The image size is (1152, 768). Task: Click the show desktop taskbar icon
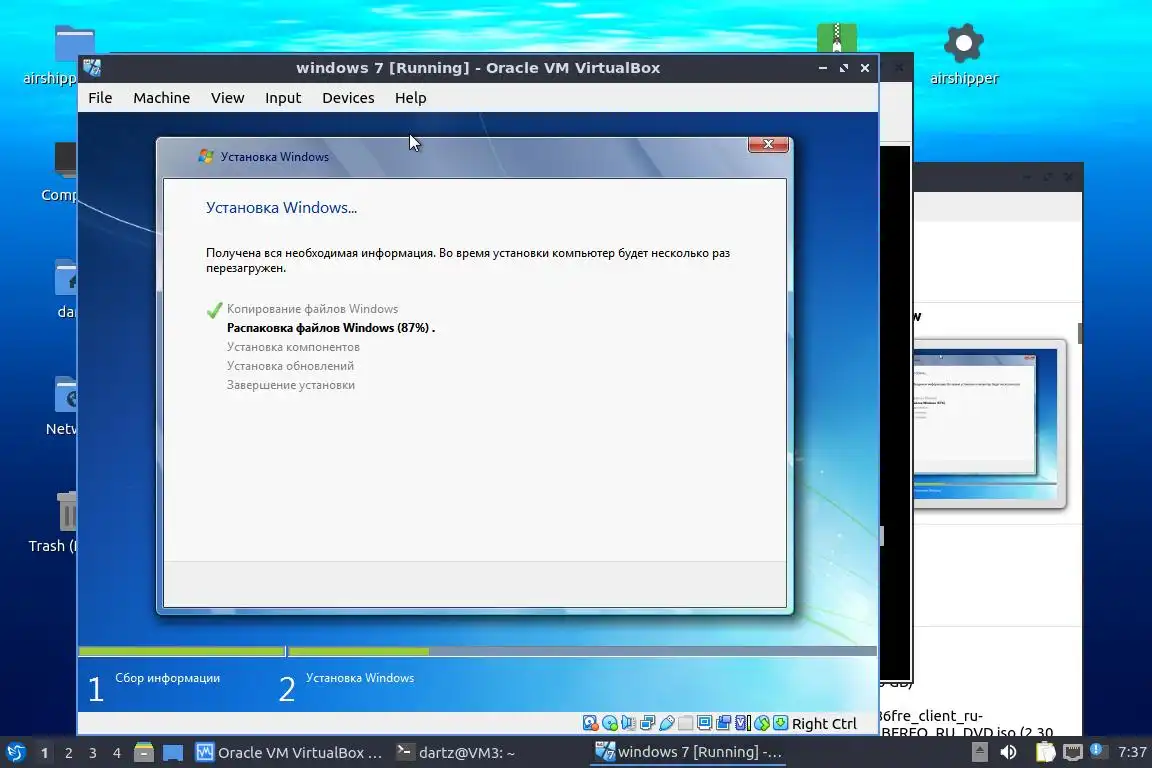173,753
